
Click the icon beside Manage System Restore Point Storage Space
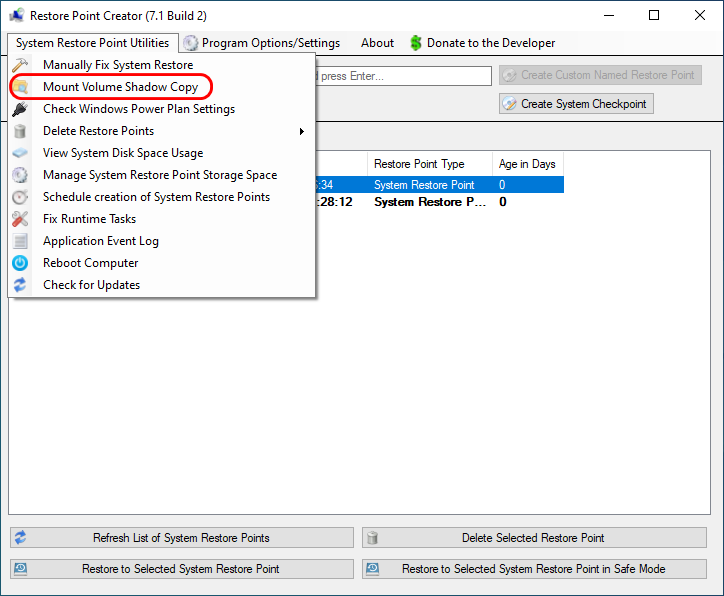(x=20, y=175)
